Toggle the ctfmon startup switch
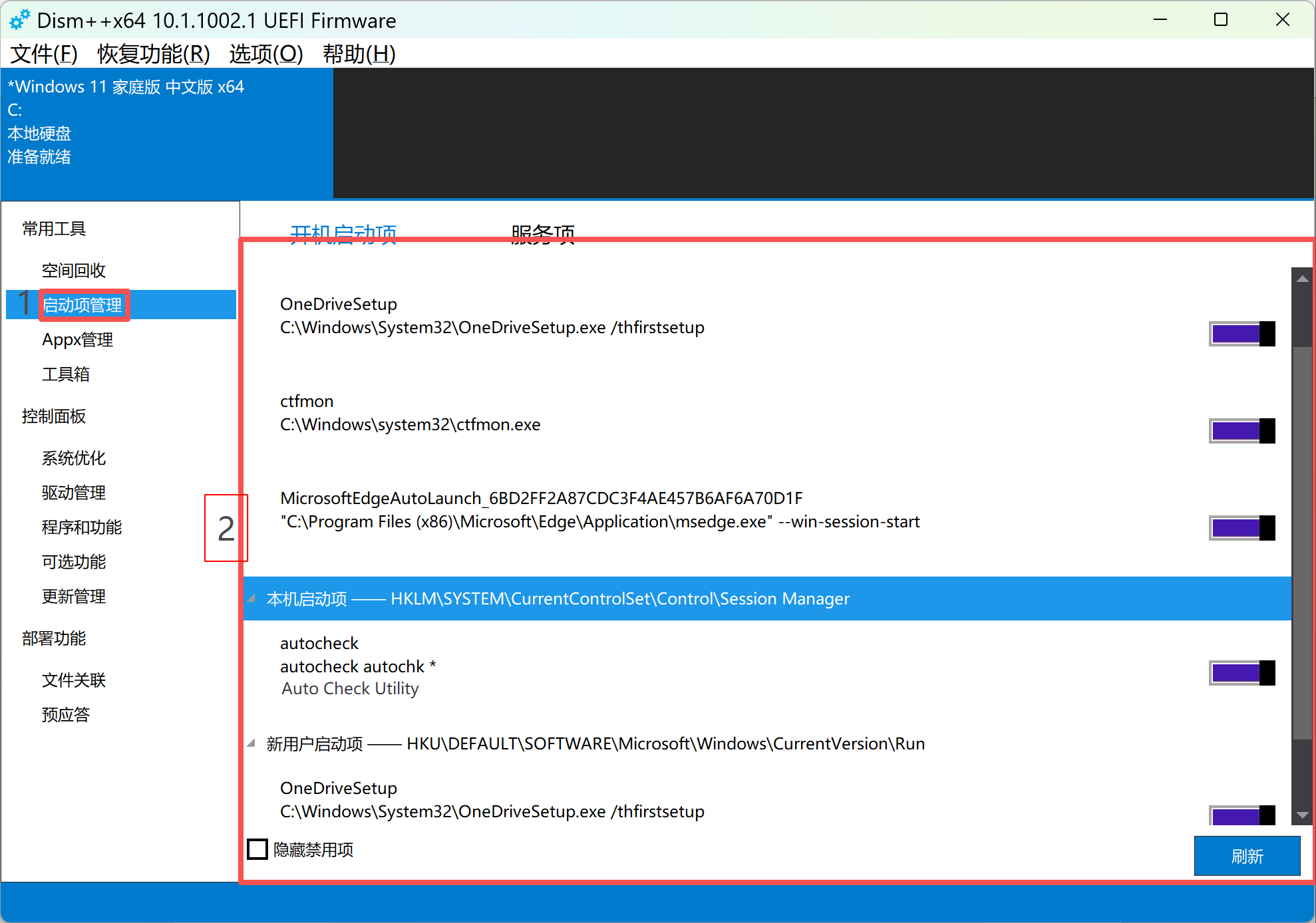Viewport: 1316px width, 923px height. [1241, 431]
